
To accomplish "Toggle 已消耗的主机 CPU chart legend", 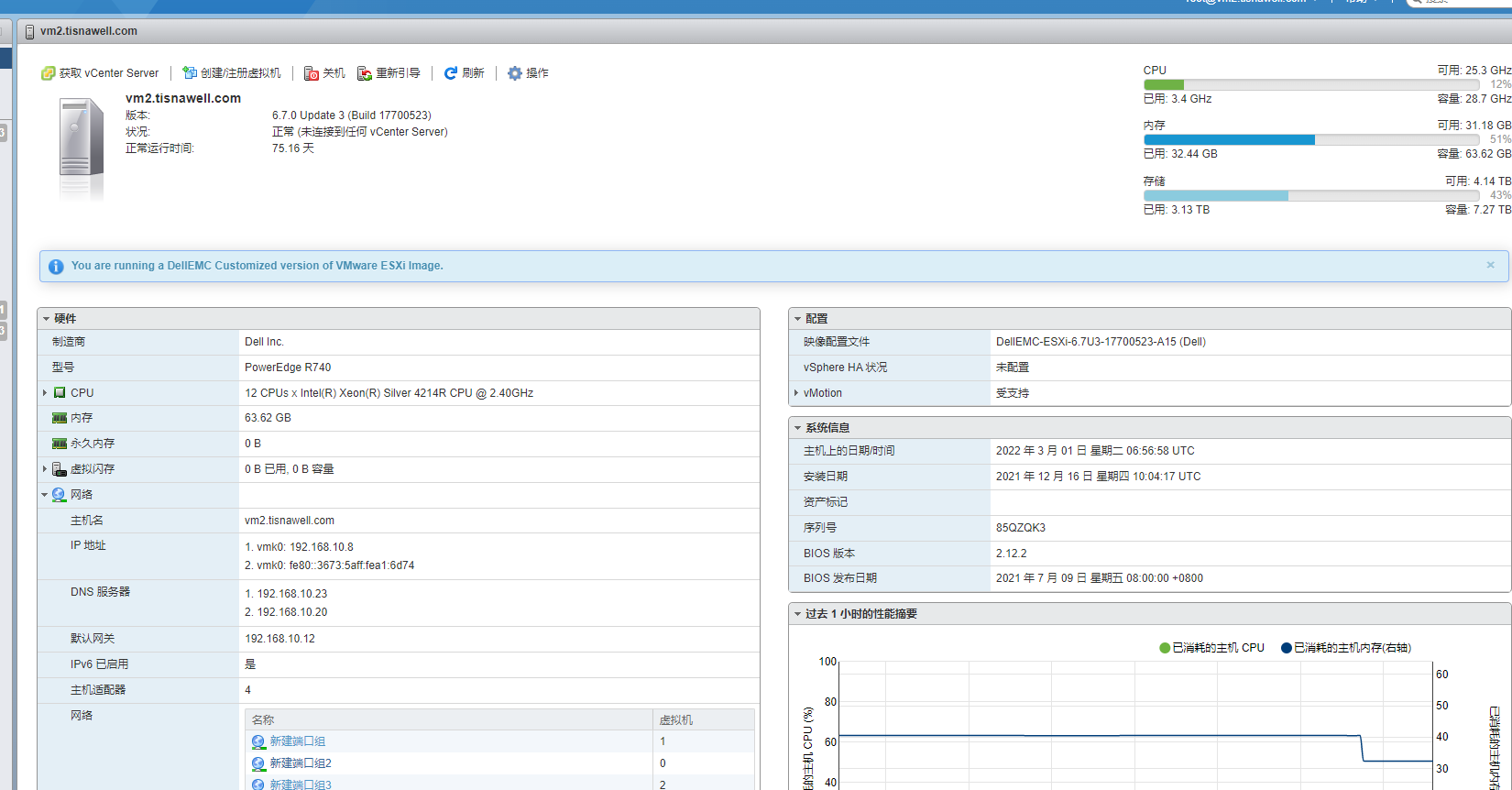I will click(1211, 648).
